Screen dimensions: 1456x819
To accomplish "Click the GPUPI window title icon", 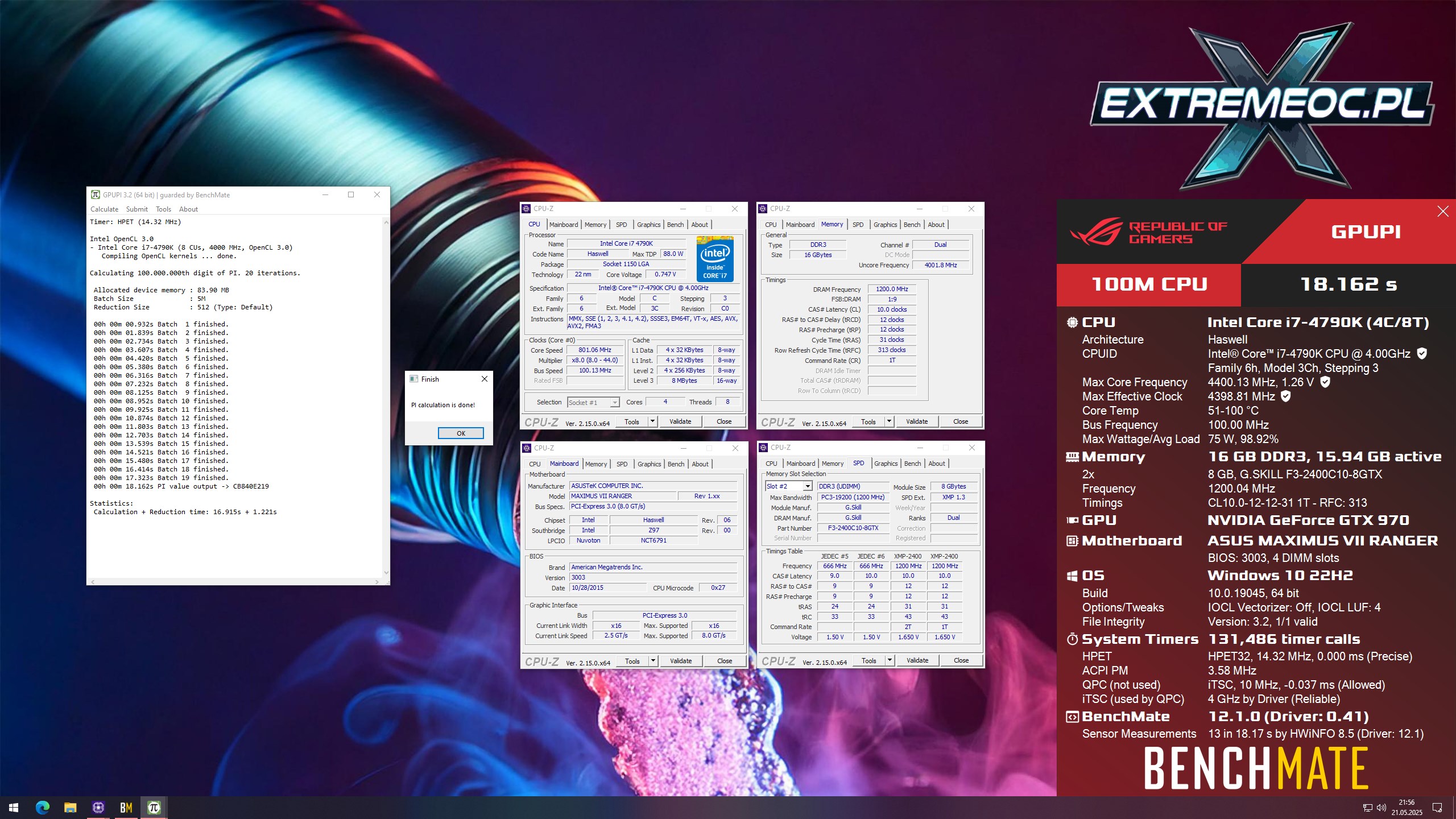I will click(x=96, y=195).
